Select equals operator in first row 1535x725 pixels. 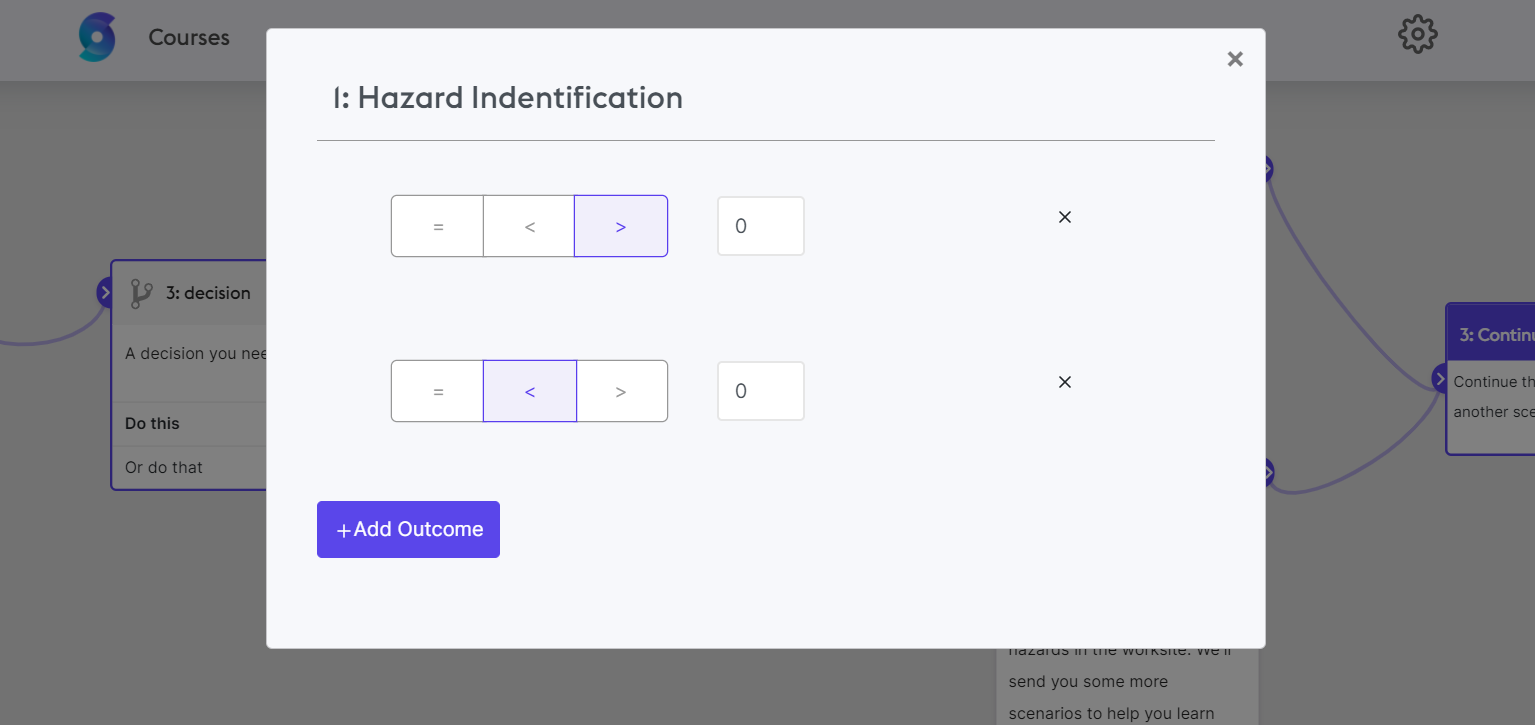tap(438, 226)
